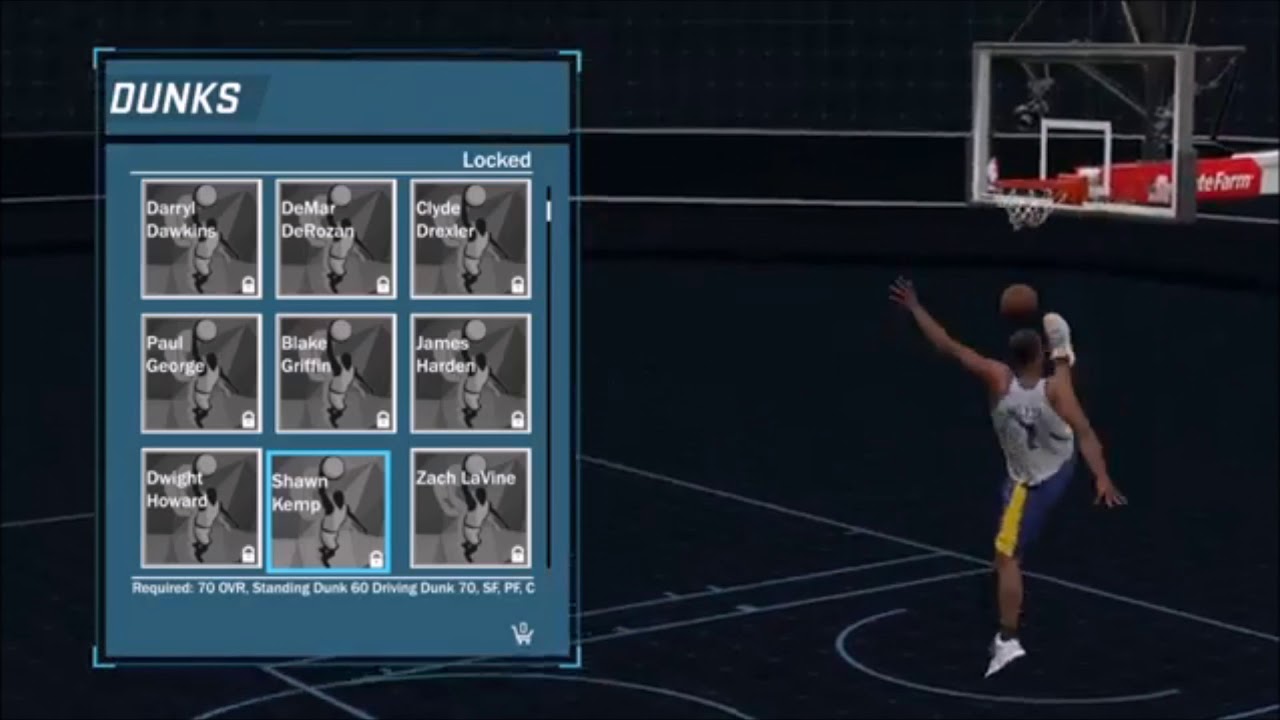1280x720 pixels.
Task: Click the dunk list scrollbar thumb
Action: [548, 211]
